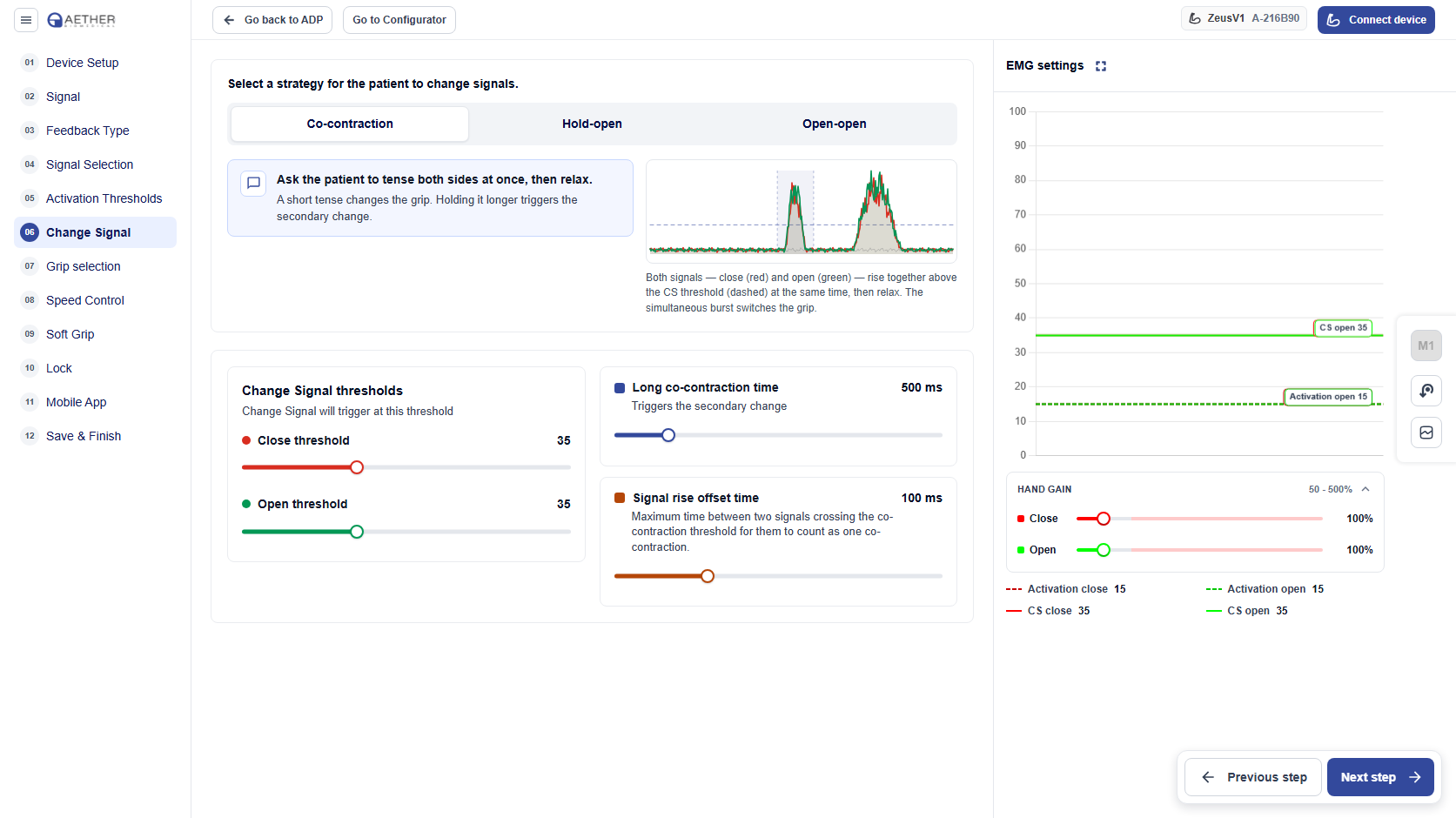1456x818 pixels.
Task: Click Long co-contraction time slider handle
Action: 668,435
